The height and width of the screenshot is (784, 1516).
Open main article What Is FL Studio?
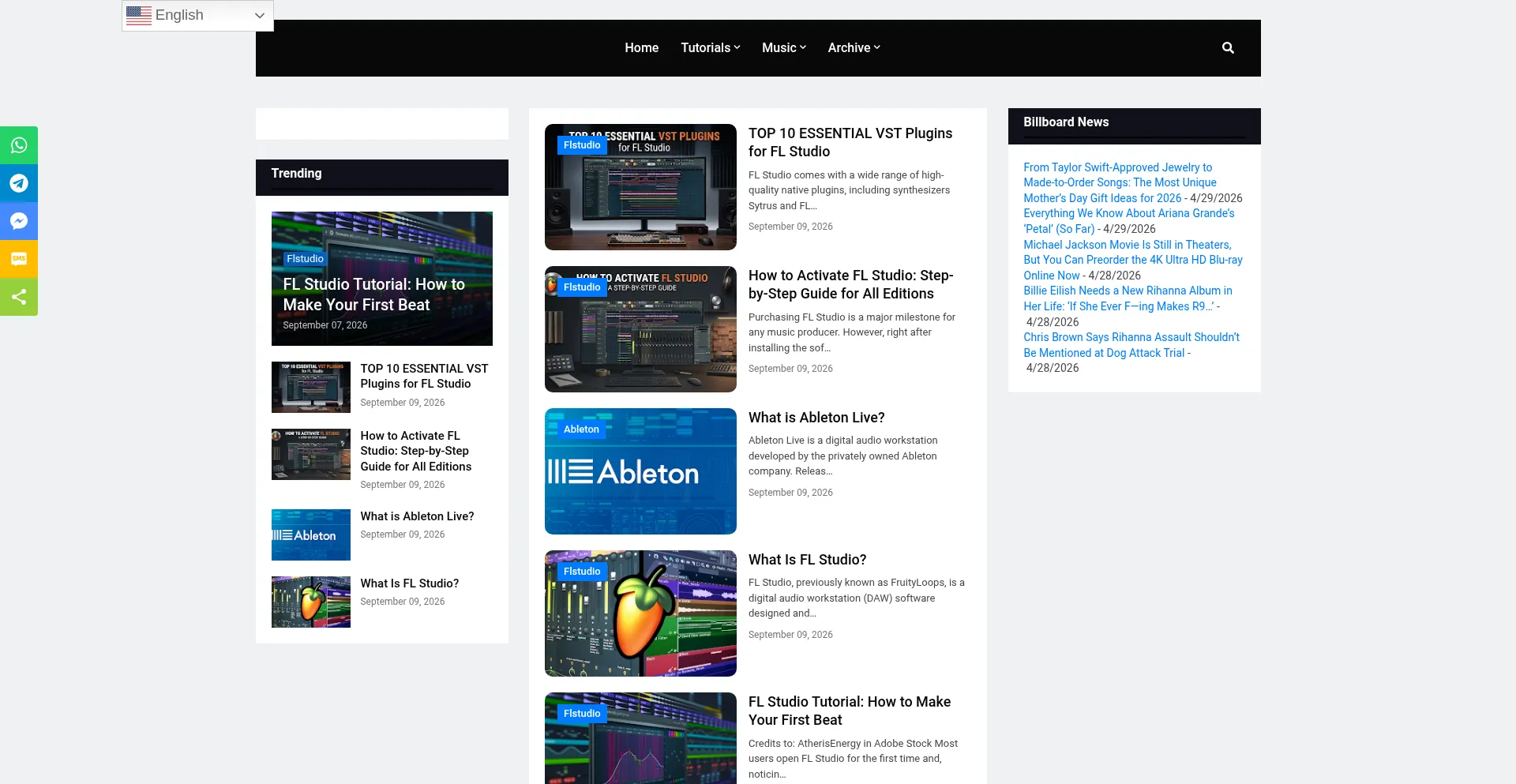coord(807,560)
